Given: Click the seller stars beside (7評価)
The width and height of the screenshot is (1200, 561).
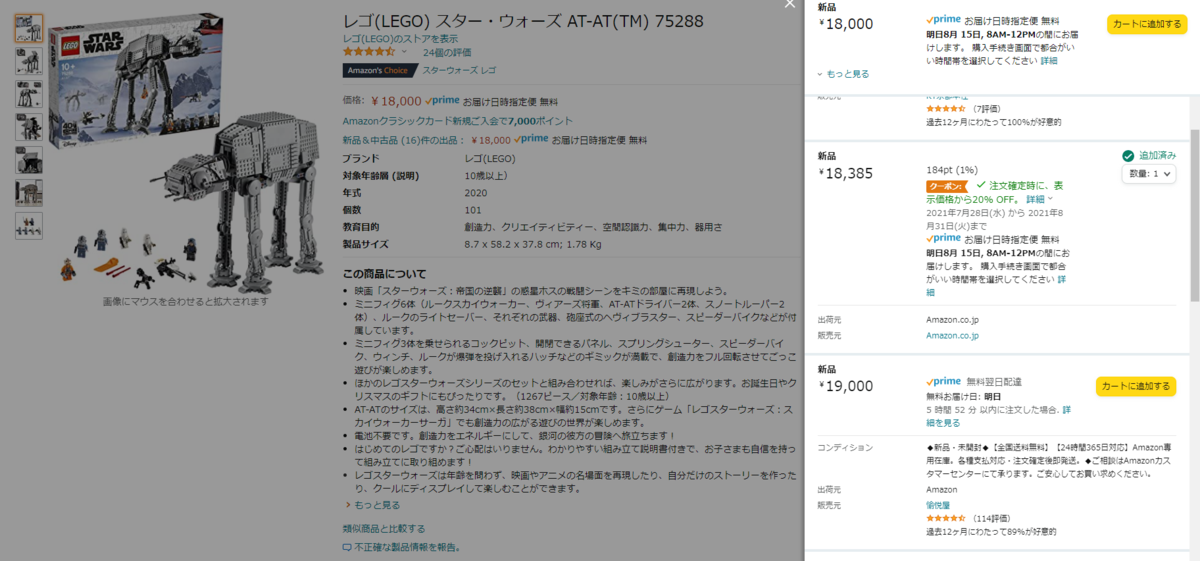Looking at the screenshot, I should tap(946, 109).
